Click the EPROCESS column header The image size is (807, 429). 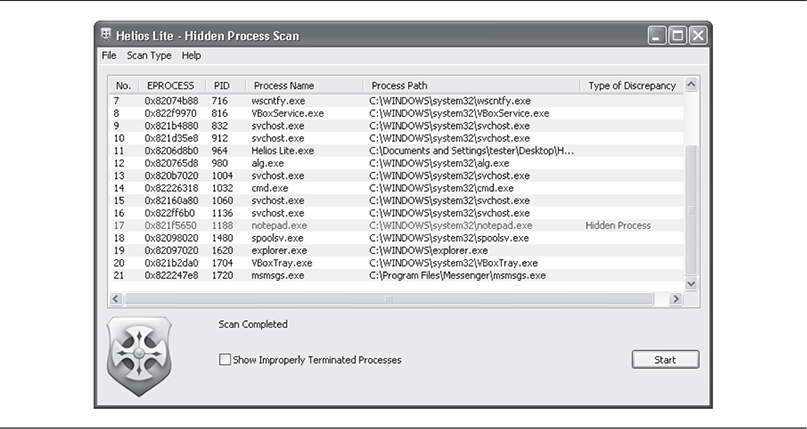(170, 86)
